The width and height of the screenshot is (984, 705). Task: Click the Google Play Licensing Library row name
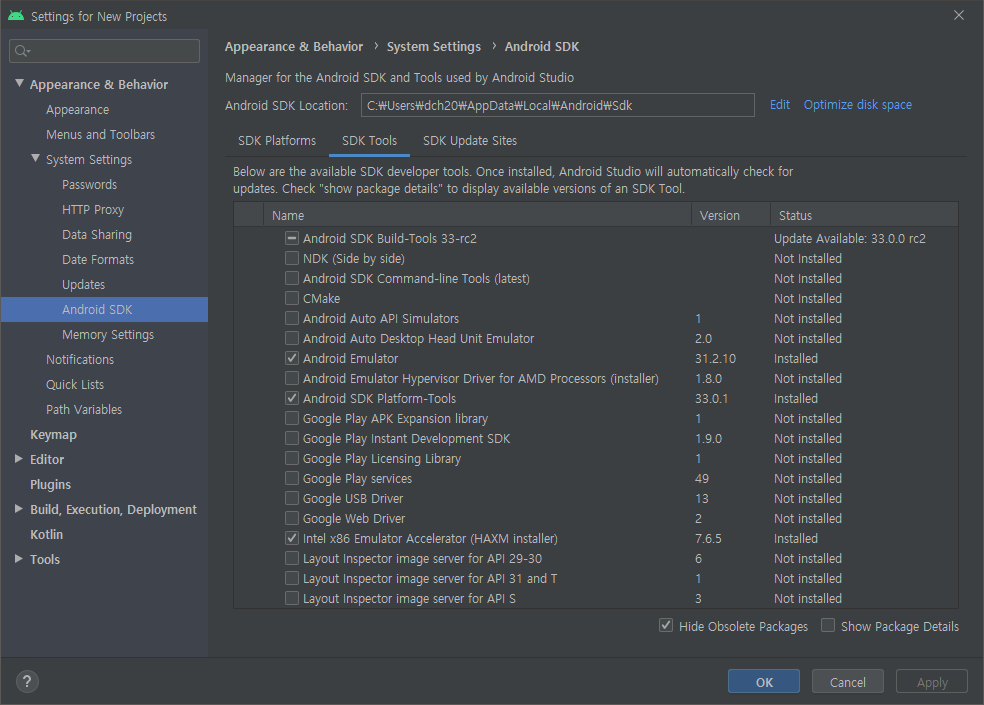(x=382, y=458)
